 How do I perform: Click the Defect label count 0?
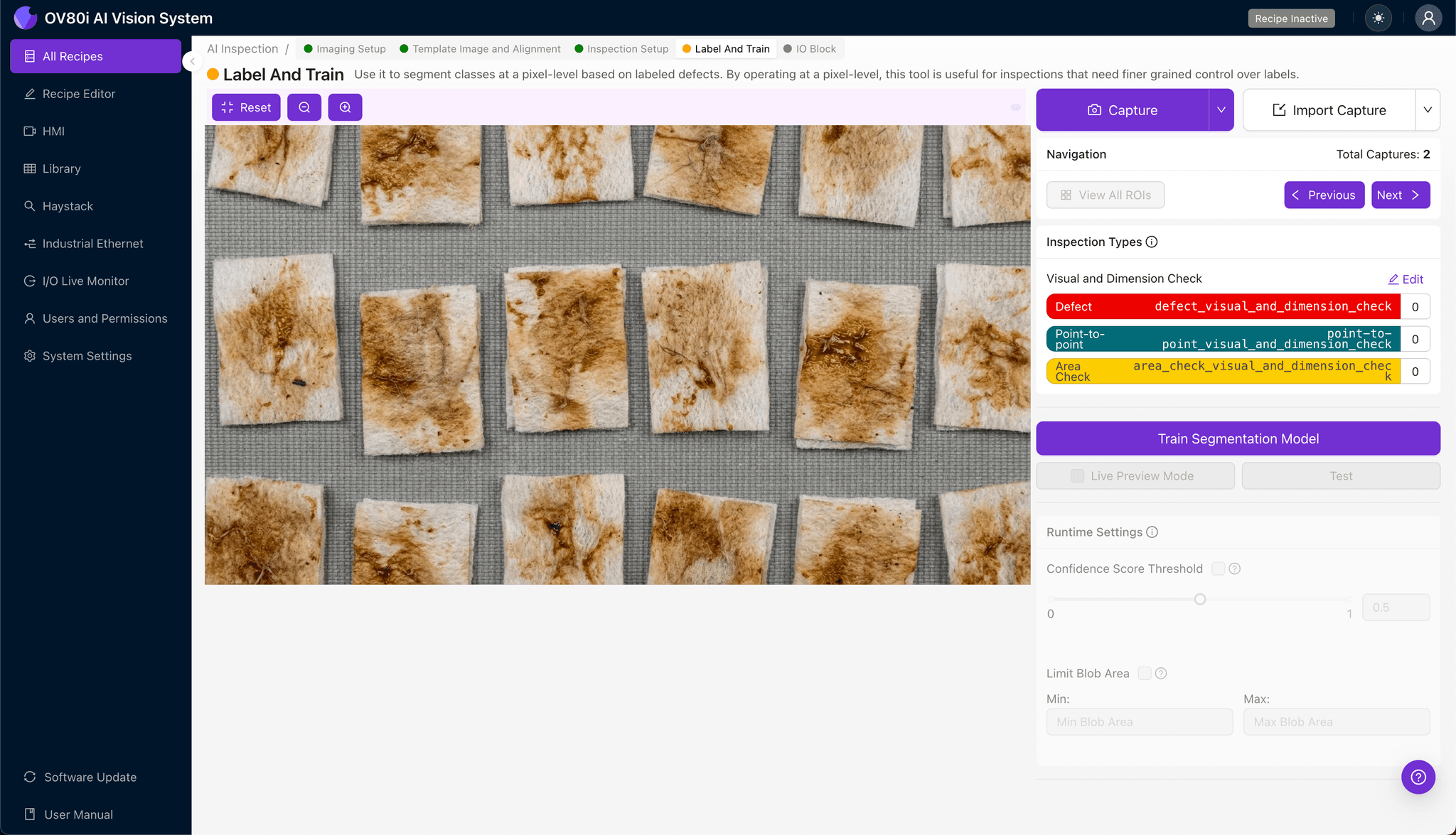(x=1415, y=306)
